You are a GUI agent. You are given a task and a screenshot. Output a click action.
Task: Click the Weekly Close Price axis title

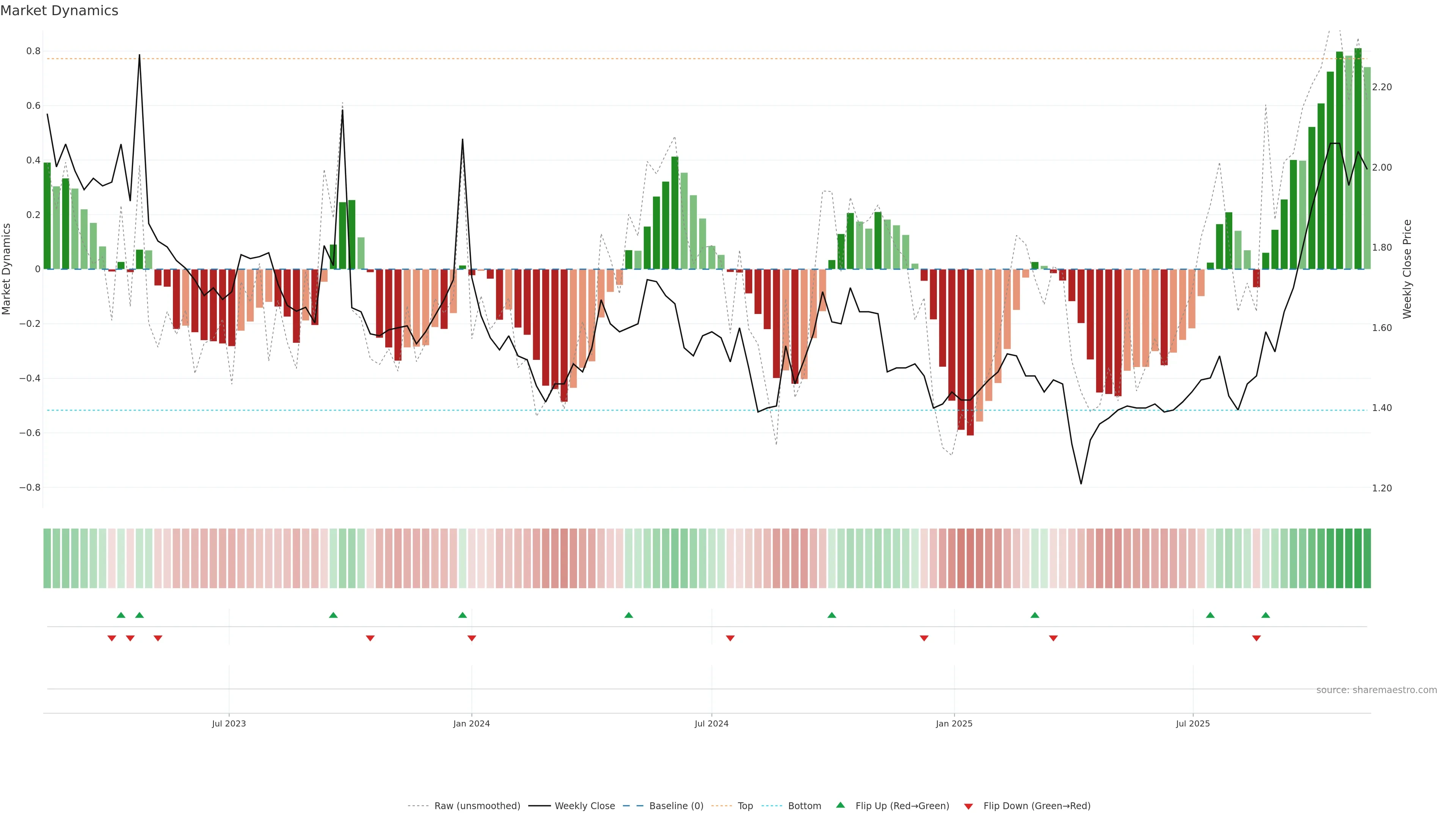point(1407,269)
